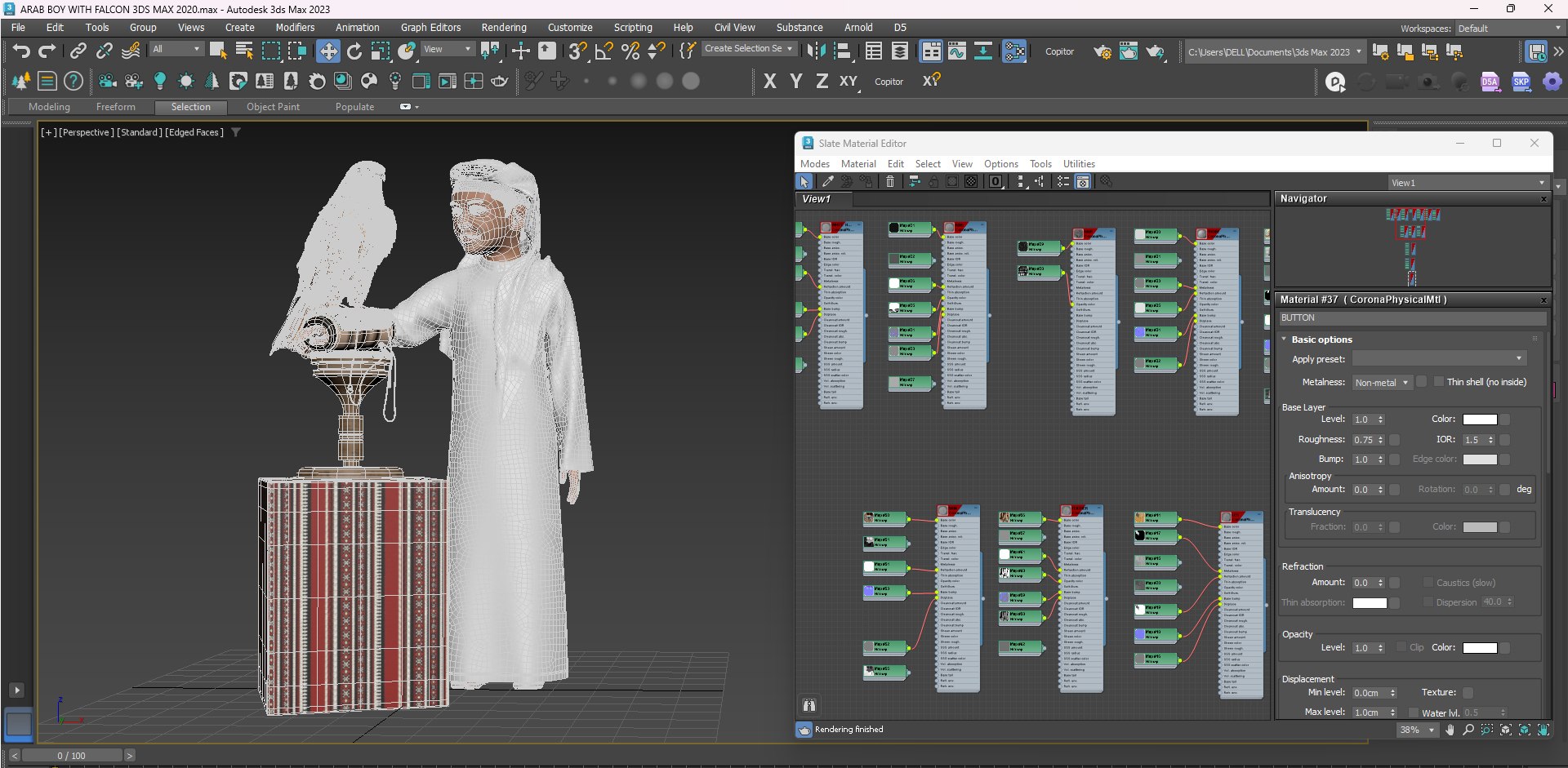1568x768 pixels.
Task: Open Utilities menu in Slate Material Editor
Action: click(1079, 164)
